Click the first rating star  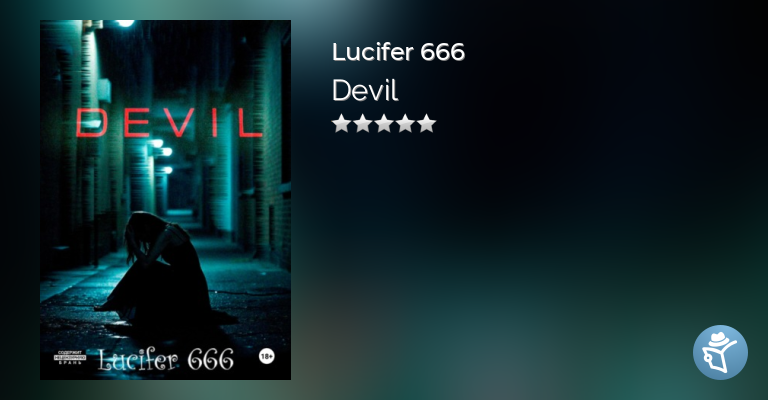[x=341, y=123]
